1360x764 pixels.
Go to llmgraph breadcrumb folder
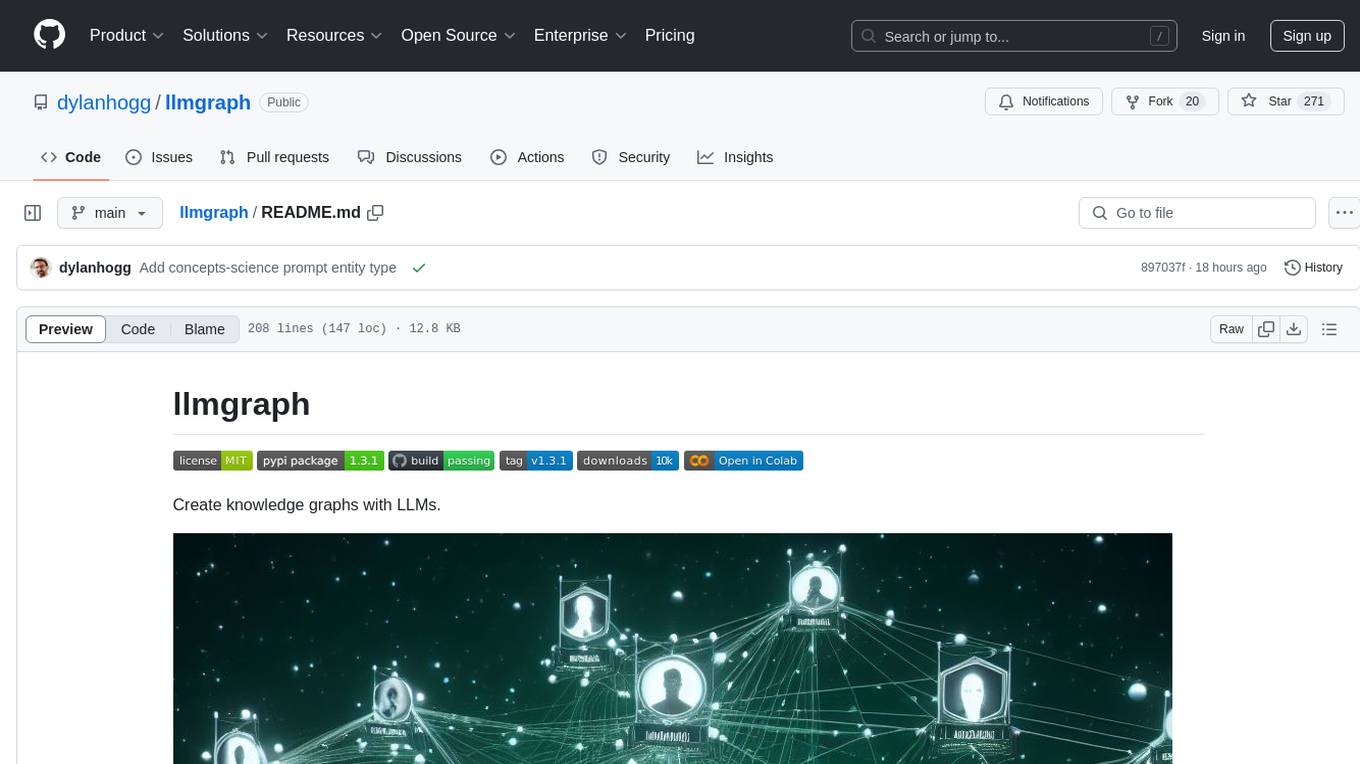tap(214, 213)
